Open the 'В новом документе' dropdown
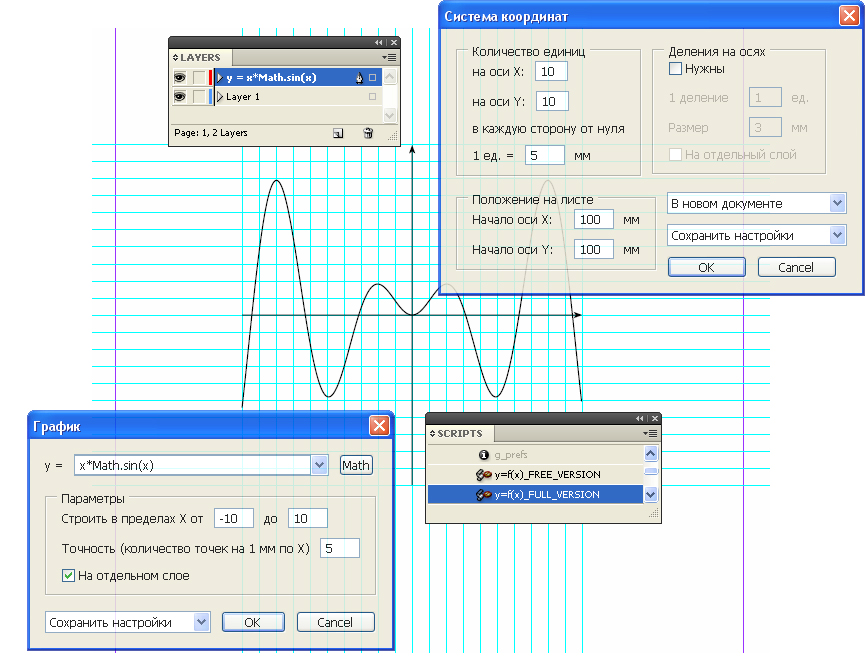 756,203
